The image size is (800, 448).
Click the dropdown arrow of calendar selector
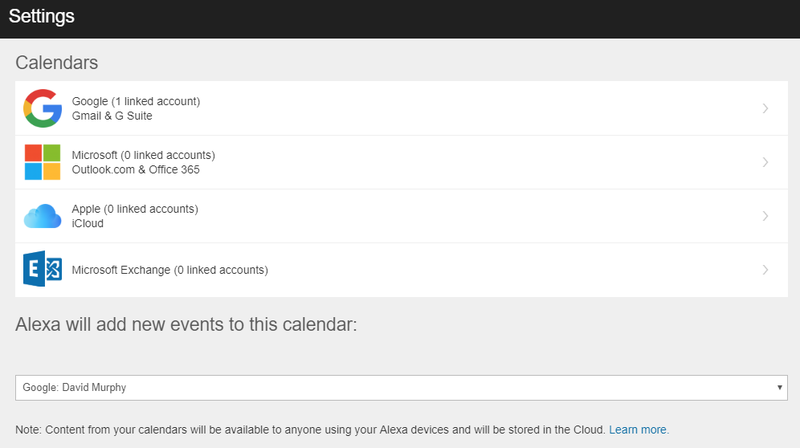[779, 388]
